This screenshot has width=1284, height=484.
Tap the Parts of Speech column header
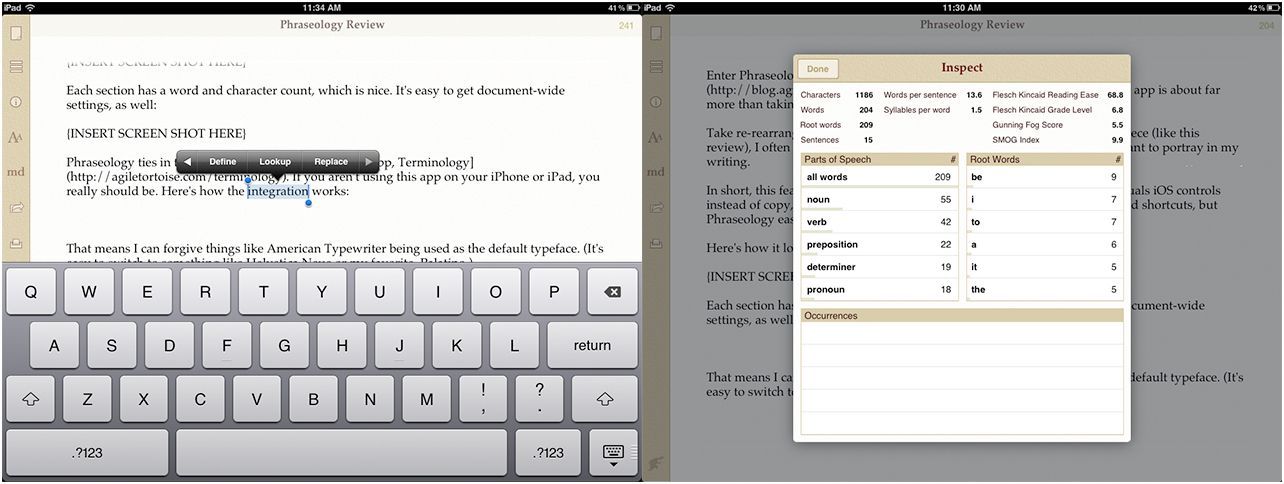tap(879, 159)
